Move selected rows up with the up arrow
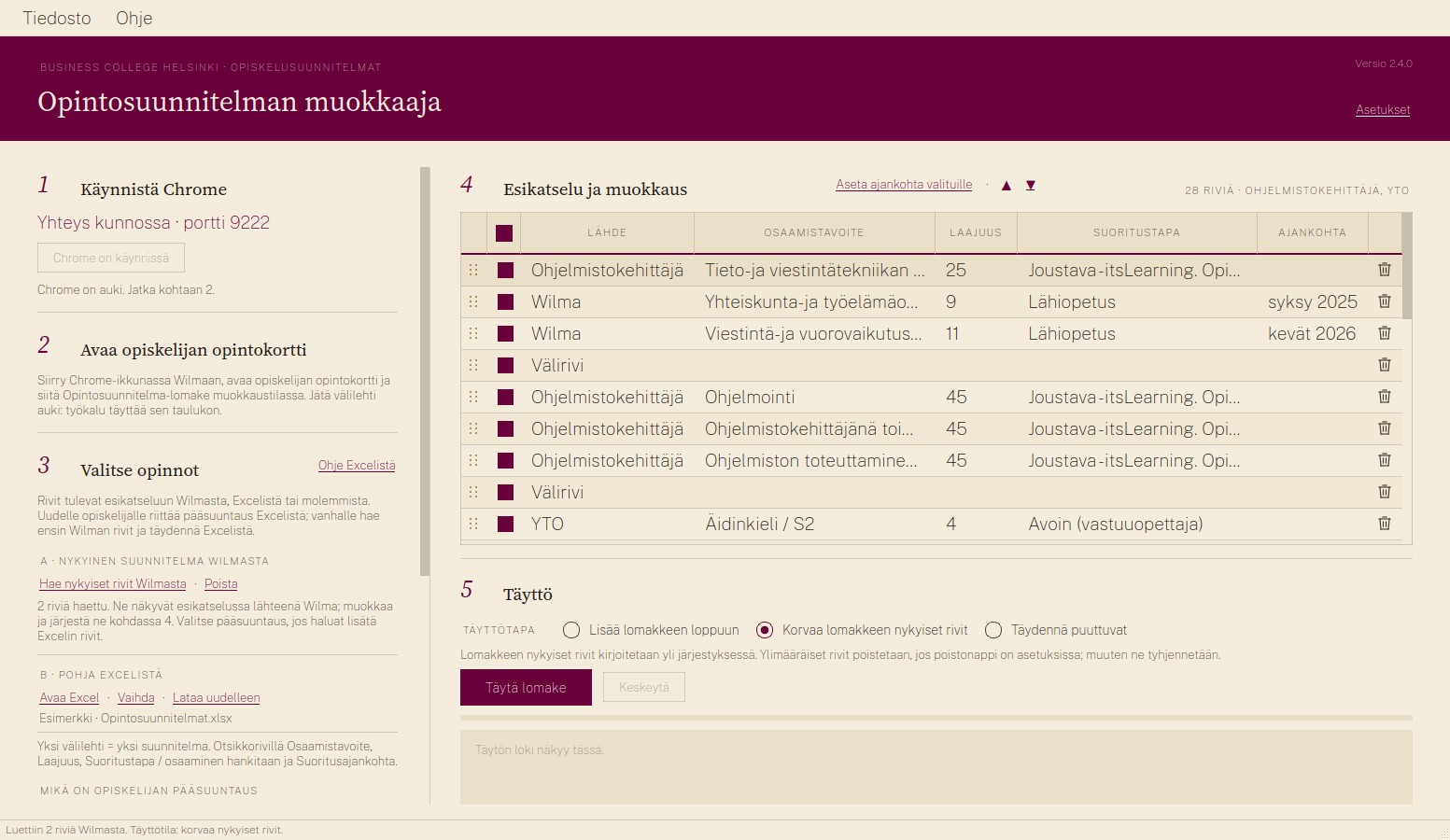This screenshot has width=1450, height=840. pyautogui.click(x=1007, y=186)
